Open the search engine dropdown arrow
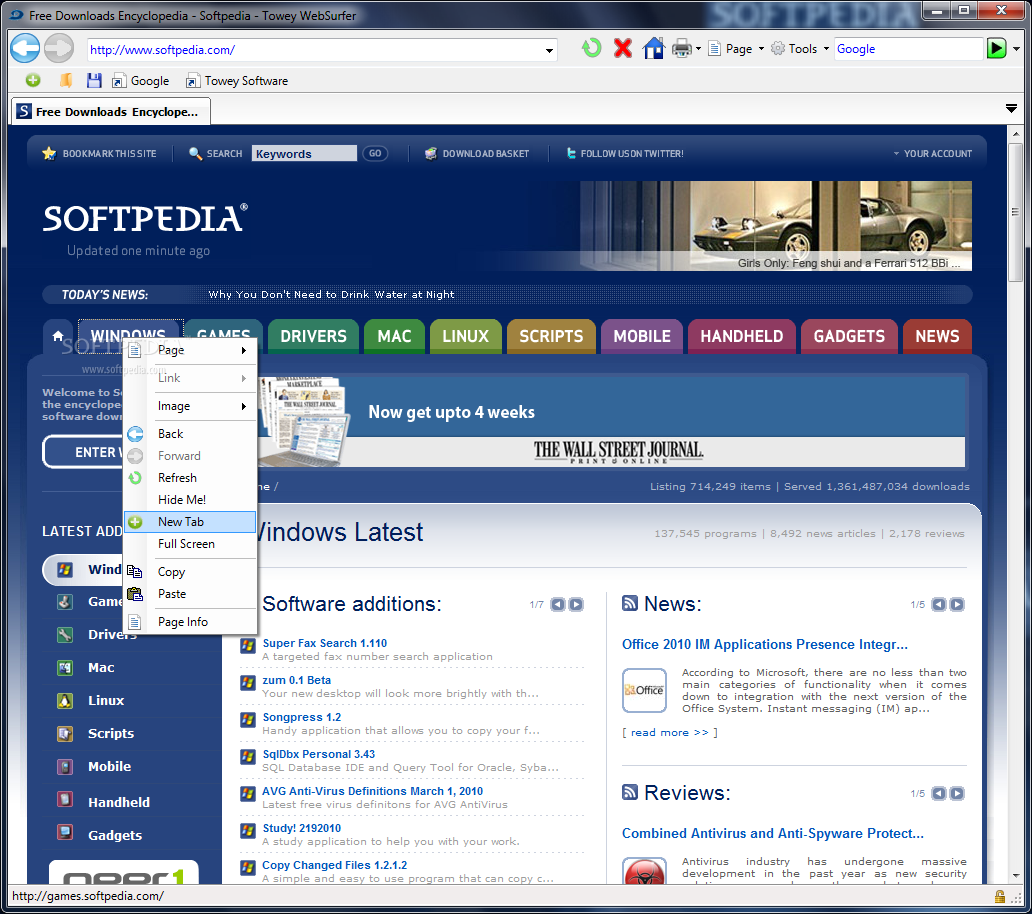 tap(1016, 49)
